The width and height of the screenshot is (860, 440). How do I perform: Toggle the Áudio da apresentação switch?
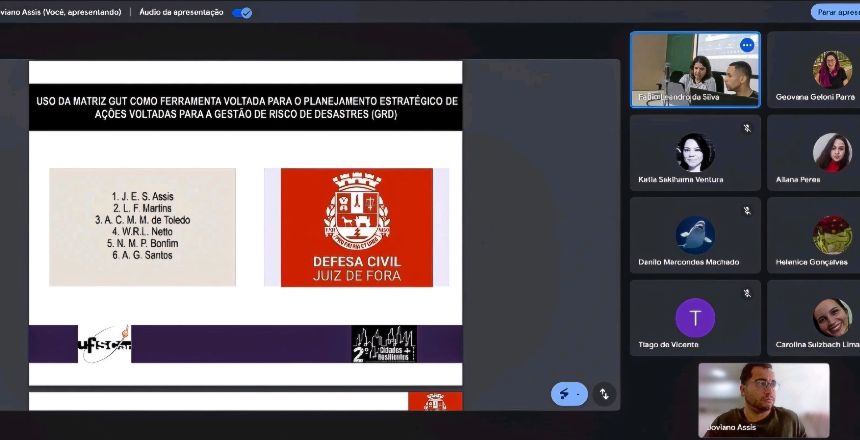242,13
